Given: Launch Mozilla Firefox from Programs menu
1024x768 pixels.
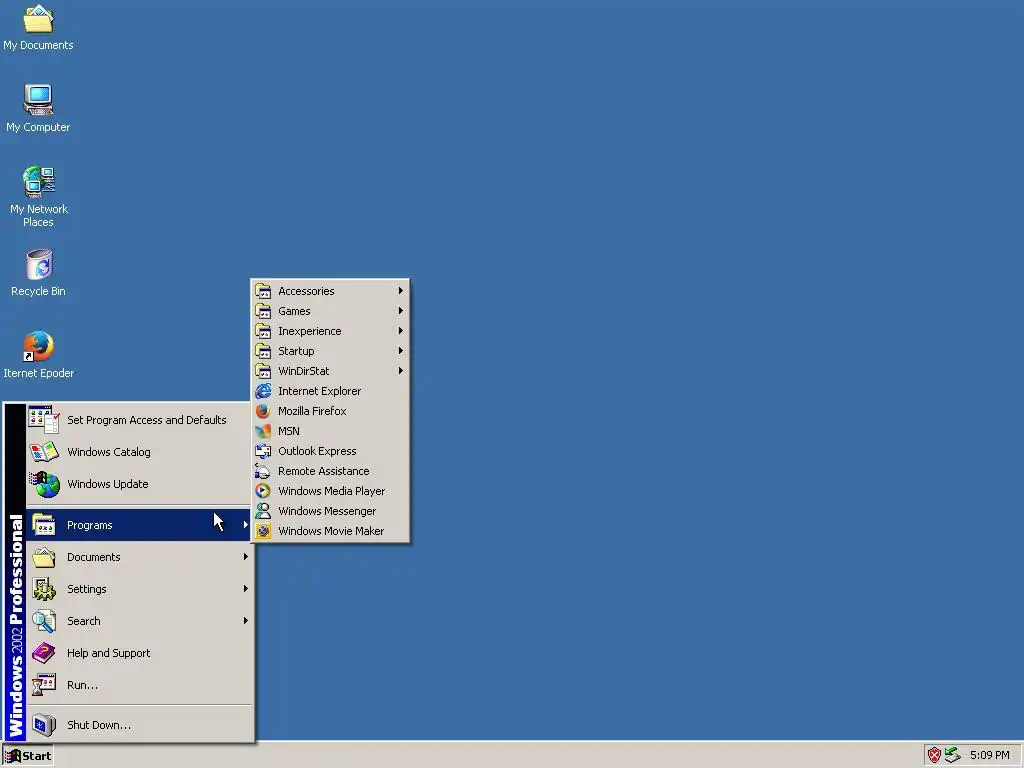Looking at the screenshot, I should pyautogui.click(x=330, y=411).
